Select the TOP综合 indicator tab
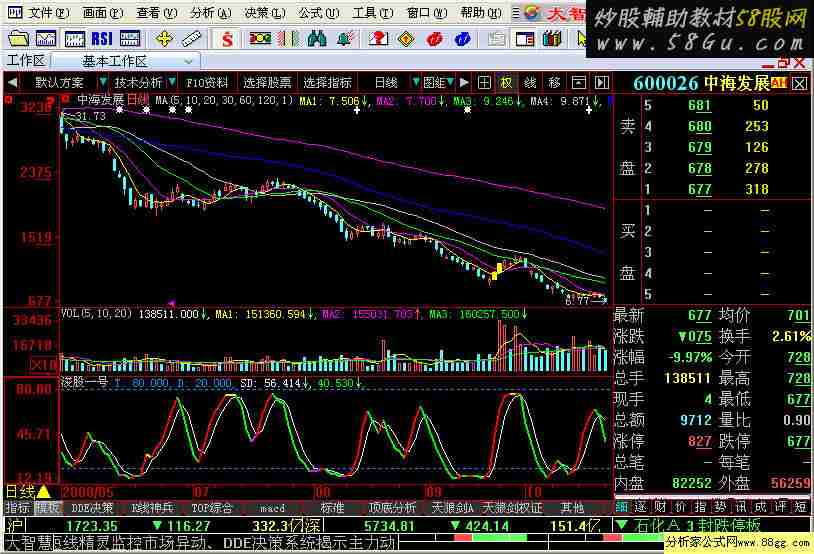 tap(212, 507)
